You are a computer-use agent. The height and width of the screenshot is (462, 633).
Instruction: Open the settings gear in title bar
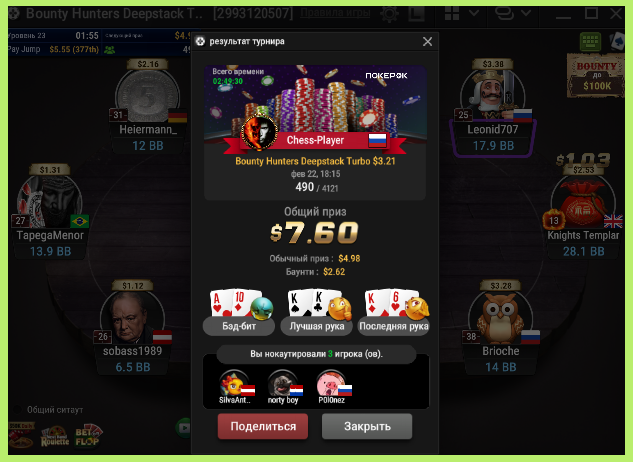coord(389,14)
